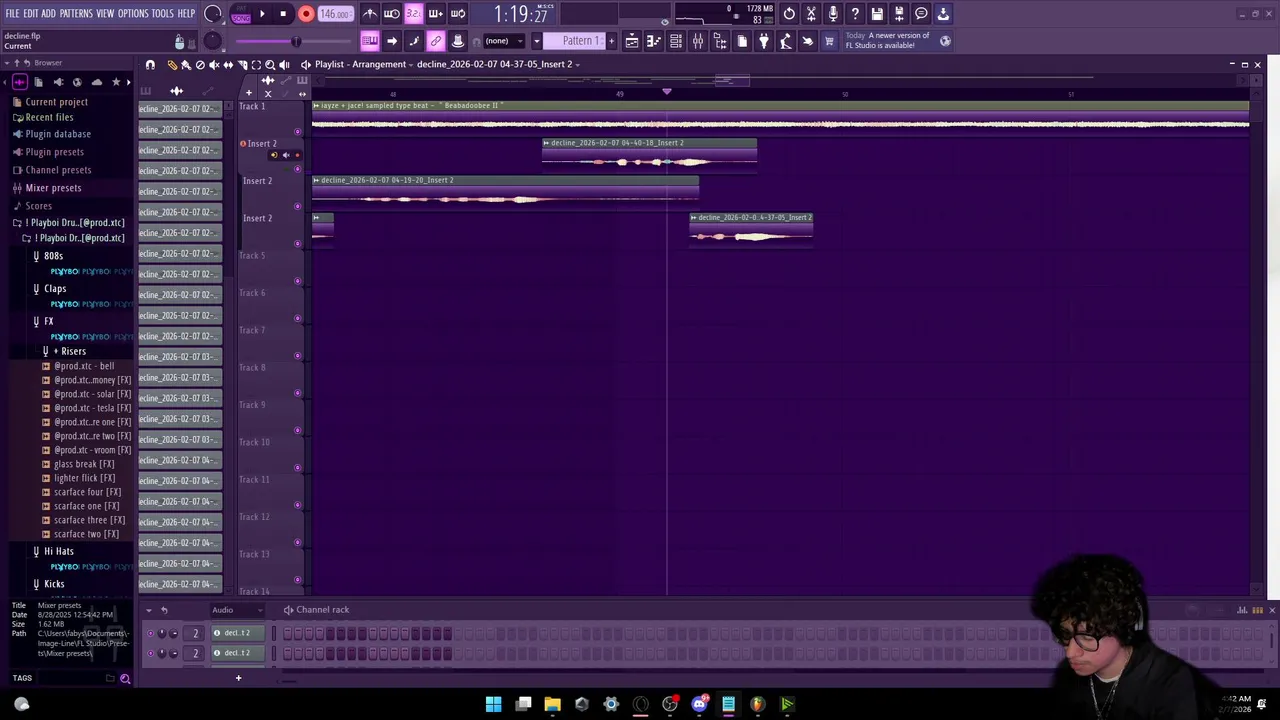Click the one-click audio recording microphone icon
This screenshot has height=720, width=1280.
[x=833, y=14]
